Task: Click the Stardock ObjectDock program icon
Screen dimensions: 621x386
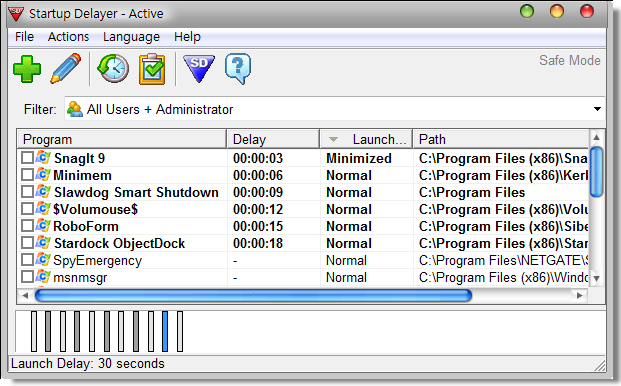Action: (43, 243)
